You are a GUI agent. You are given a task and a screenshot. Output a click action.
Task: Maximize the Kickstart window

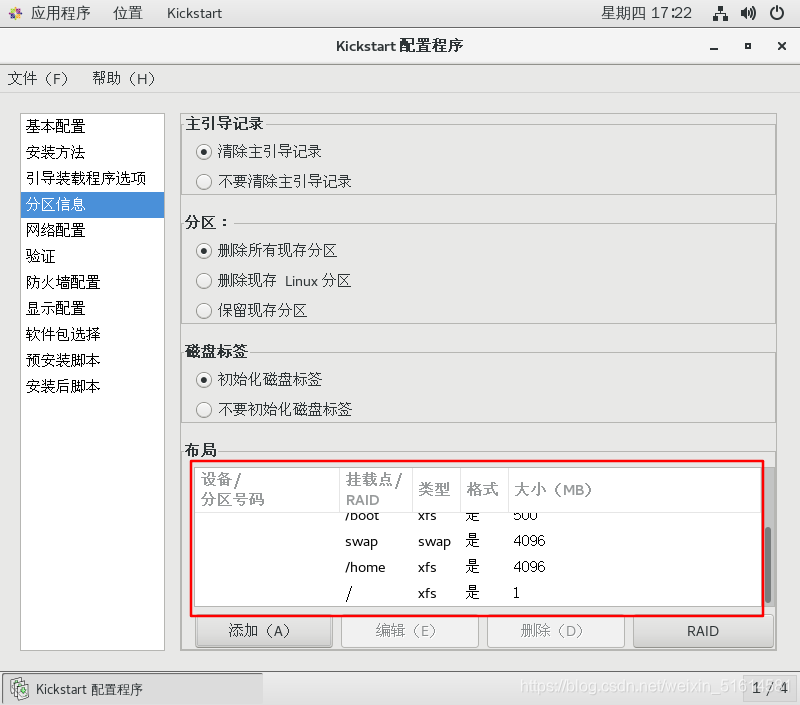(747, 46)
